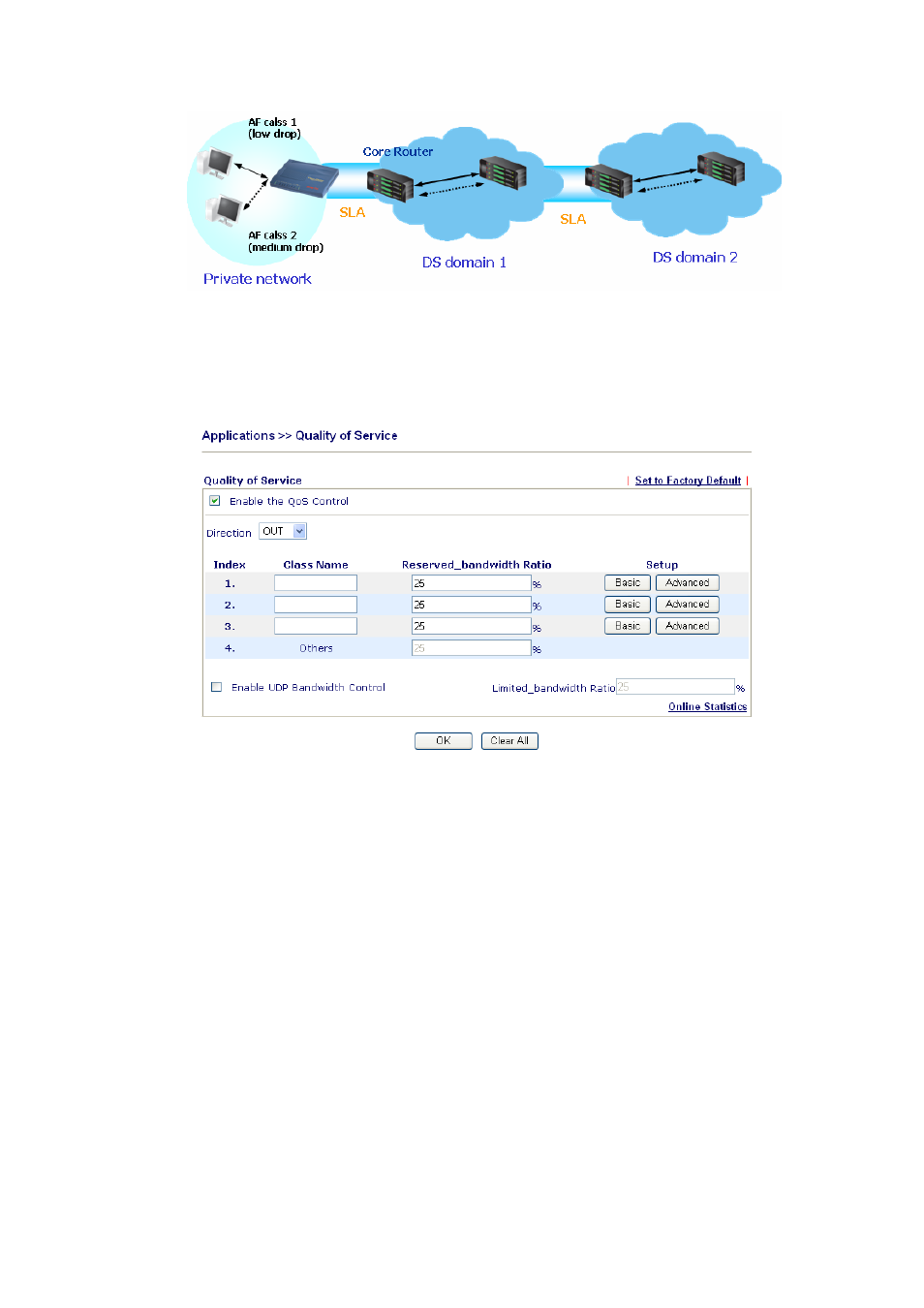Image resolution: width=924 pixels, height=1308 pixels.
Task: Click right server in DS domain 2
Action: click(722, 170)
